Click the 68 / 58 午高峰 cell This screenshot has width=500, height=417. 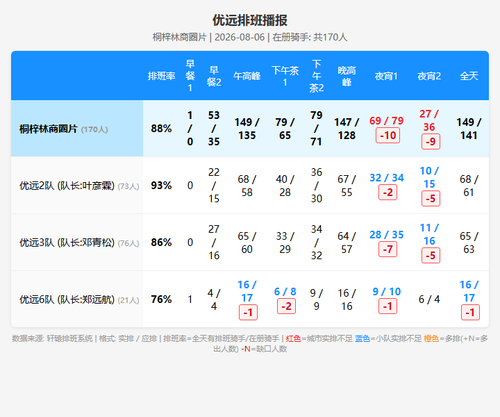(x=247, y=186)
